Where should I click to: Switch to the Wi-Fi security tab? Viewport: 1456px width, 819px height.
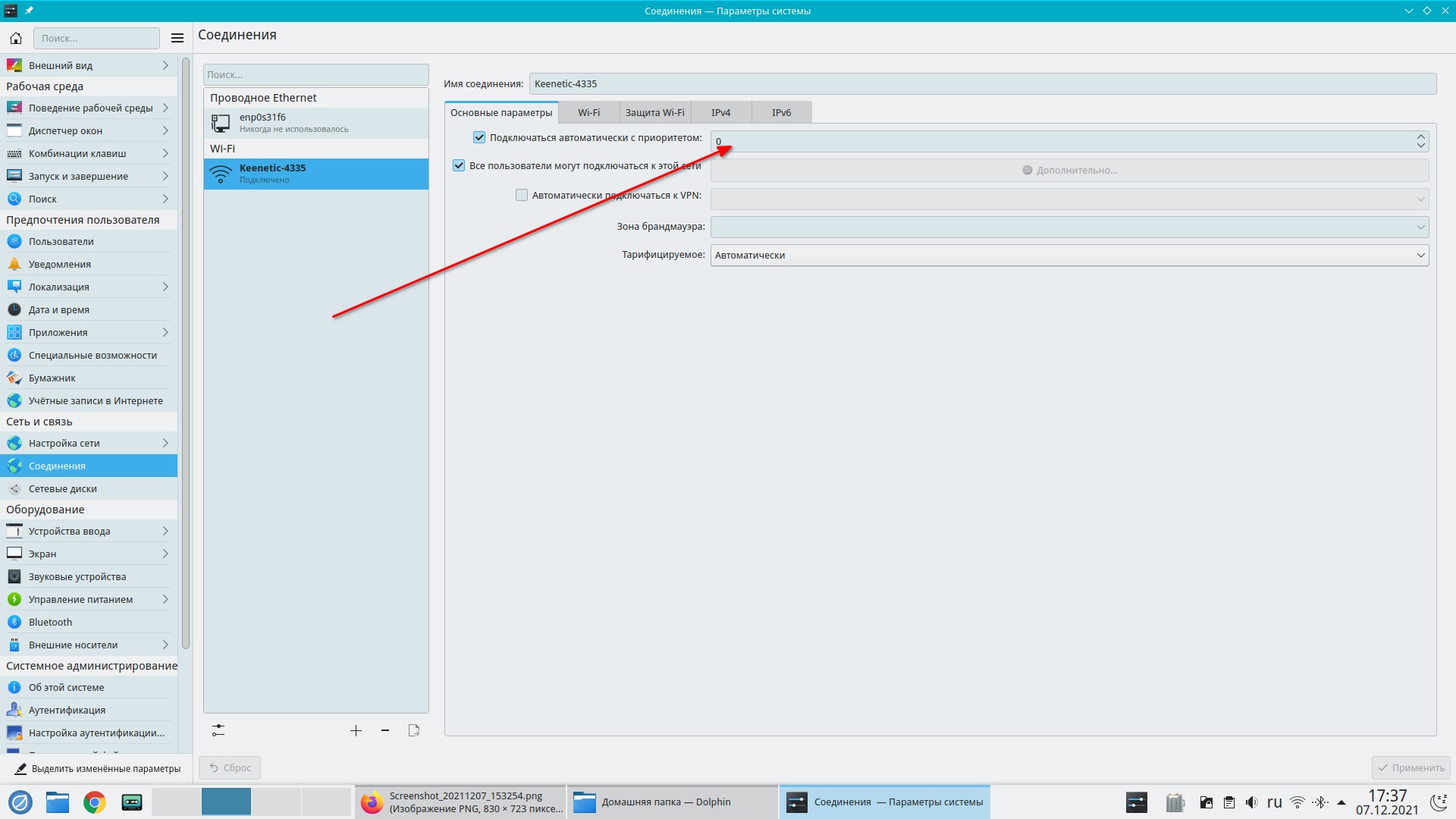click(654, 112)
